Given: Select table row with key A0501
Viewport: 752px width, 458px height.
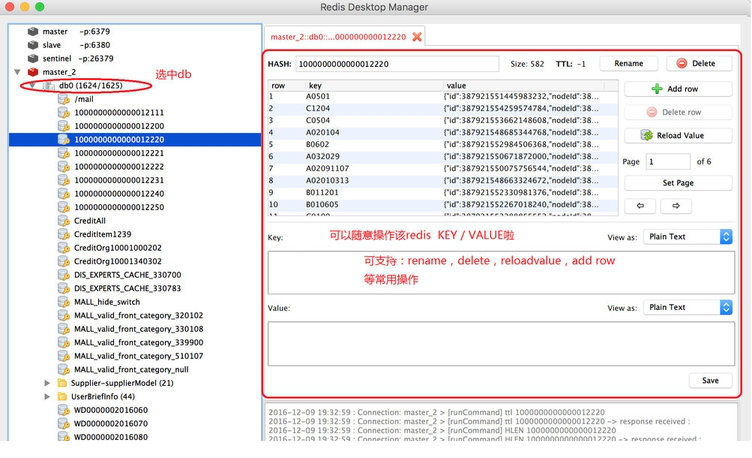Looking at the screenshot, I should 443,96.
